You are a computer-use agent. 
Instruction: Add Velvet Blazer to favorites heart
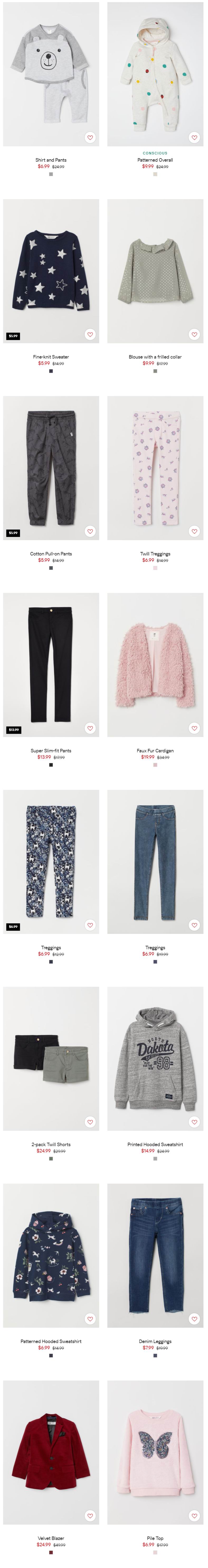coord(90,1516)
